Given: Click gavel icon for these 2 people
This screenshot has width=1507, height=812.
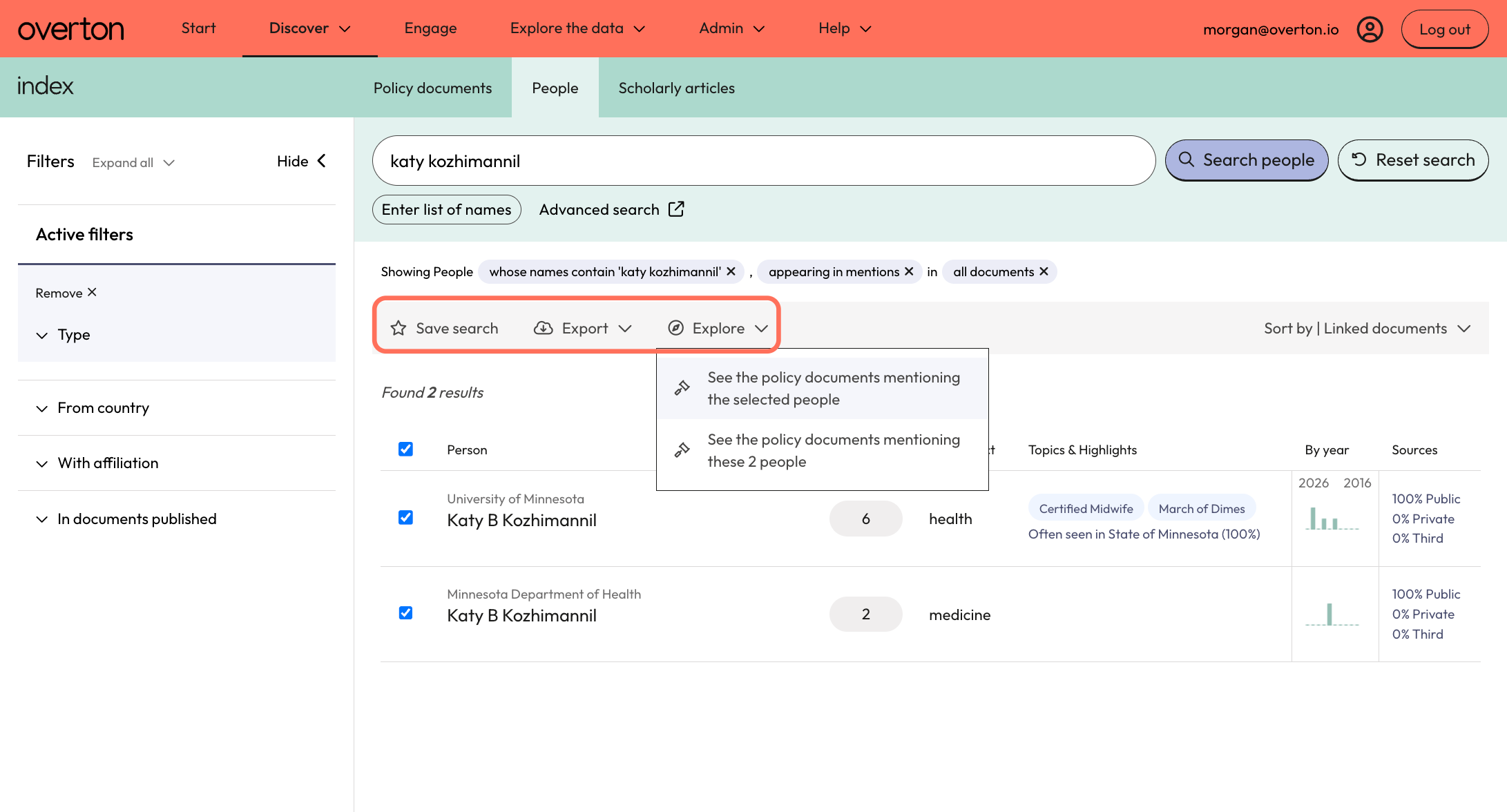Looking at the screenshot, I should coord(682,450).
